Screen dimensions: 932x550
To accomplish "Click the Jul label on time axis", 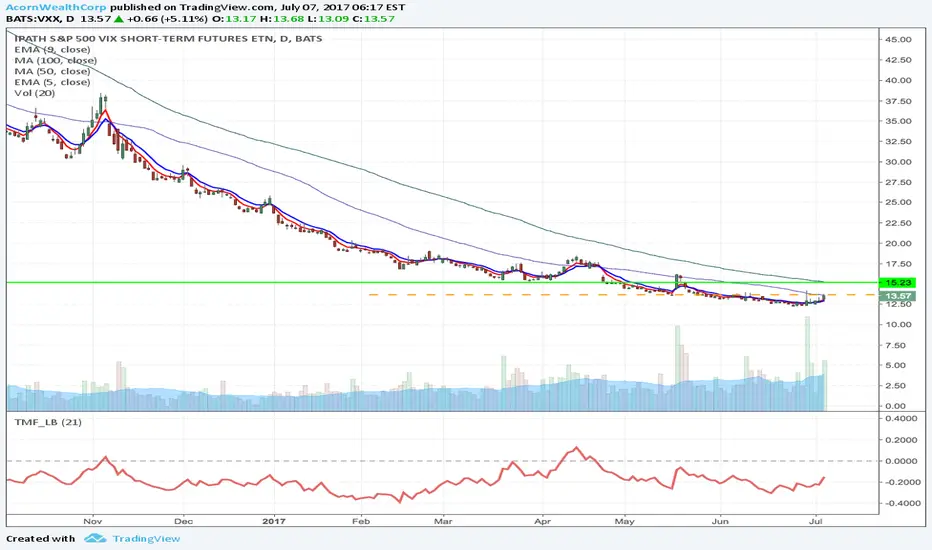I will pos(816,521).
